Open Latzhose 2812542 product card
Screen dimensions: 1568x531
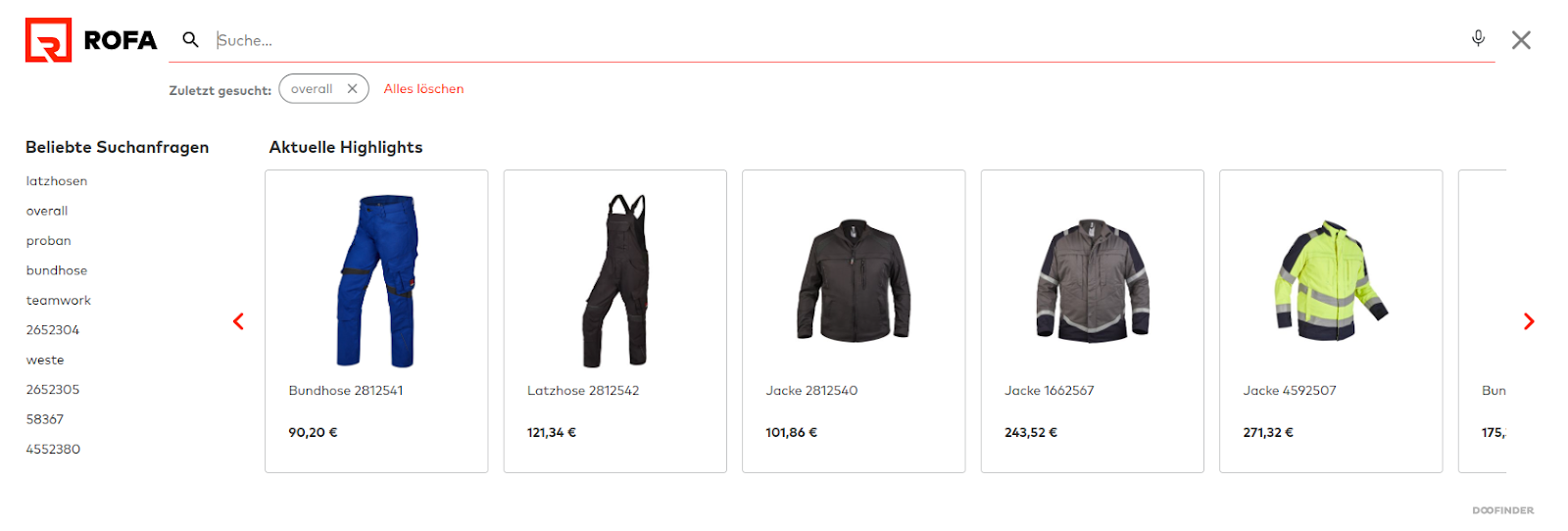coord(615,321)
